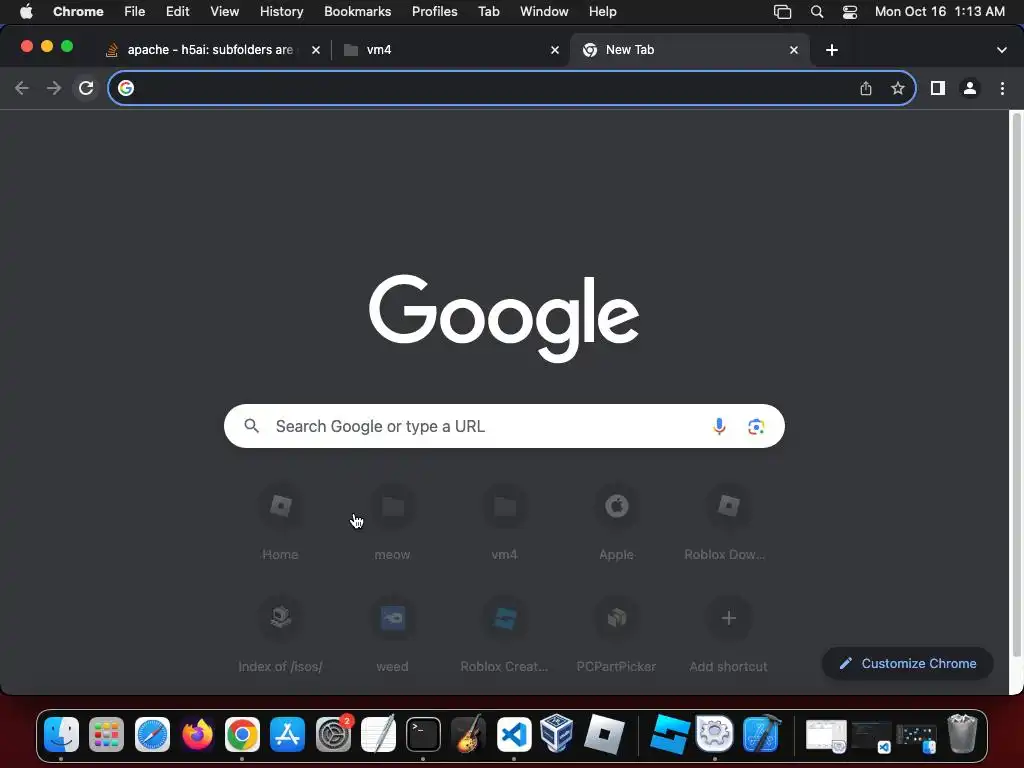Switch to the apache h5ai tab
This screenshot has height=768, width=1024.
[210, 50]
